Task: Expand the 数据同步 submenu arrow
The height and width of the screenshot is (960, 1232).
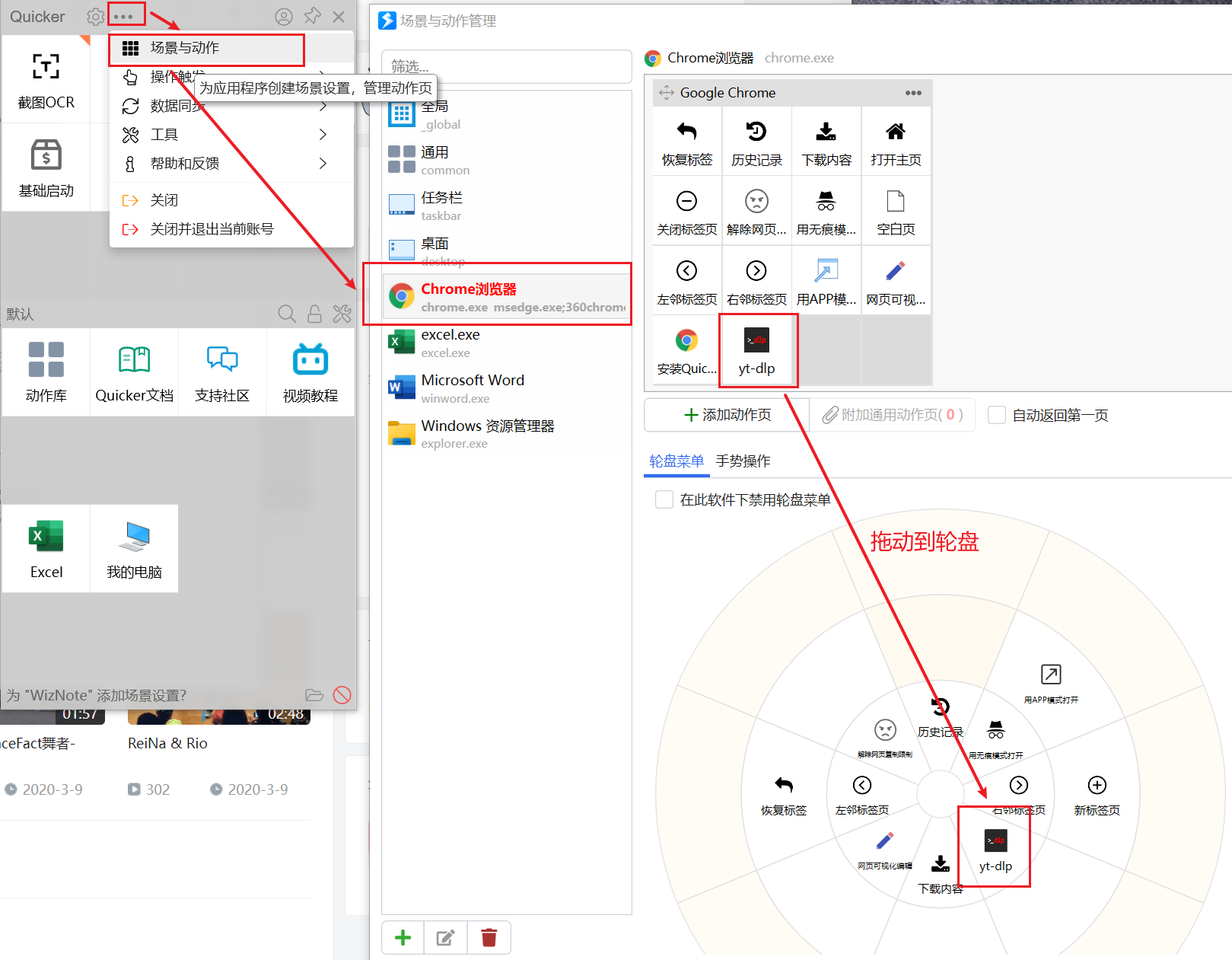Action: point(323,106)
